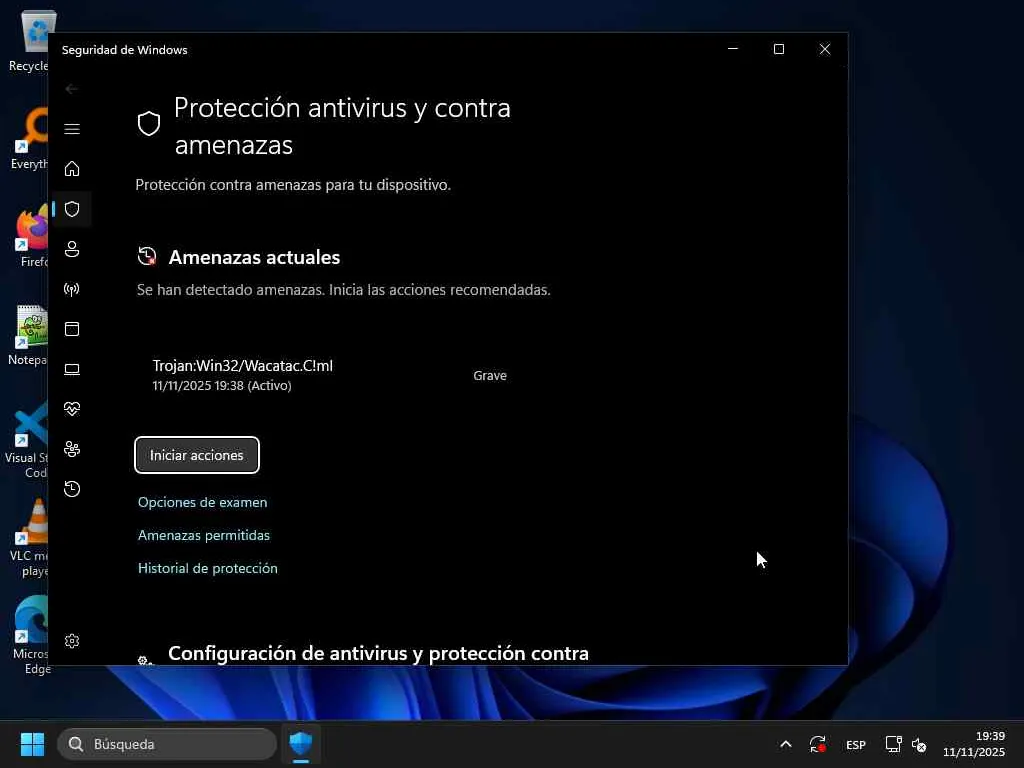Show hidden tray icons chevron
The height and width of the screenshot is (768, 1024).
point(786,744)
